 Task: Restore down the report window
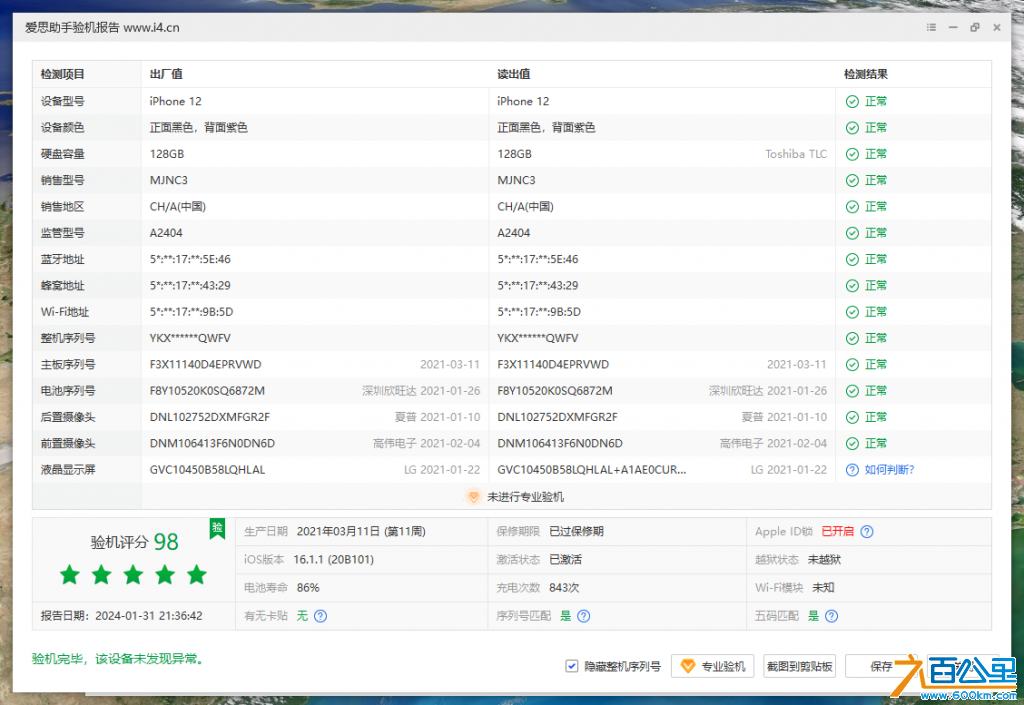[975, 27]
